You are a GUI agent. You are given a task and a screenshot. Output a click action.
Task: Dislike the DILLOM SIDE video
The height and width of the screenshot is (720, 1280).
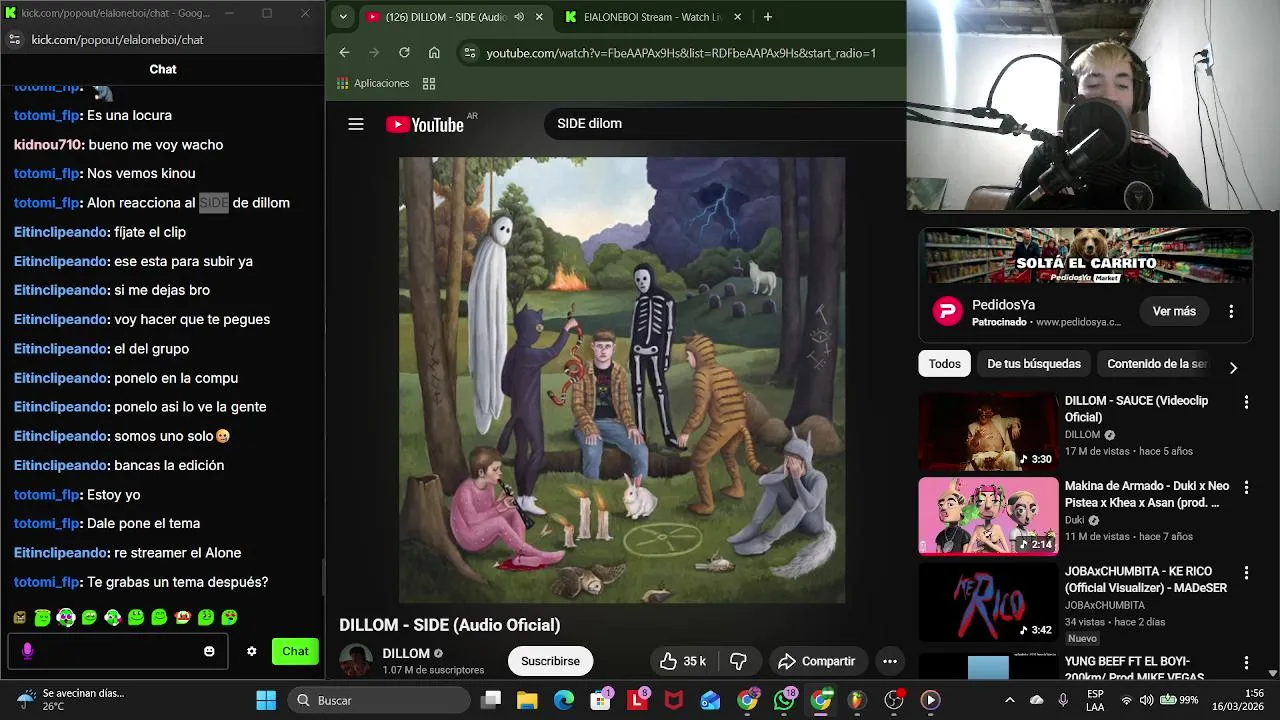[x=739, y=661]
